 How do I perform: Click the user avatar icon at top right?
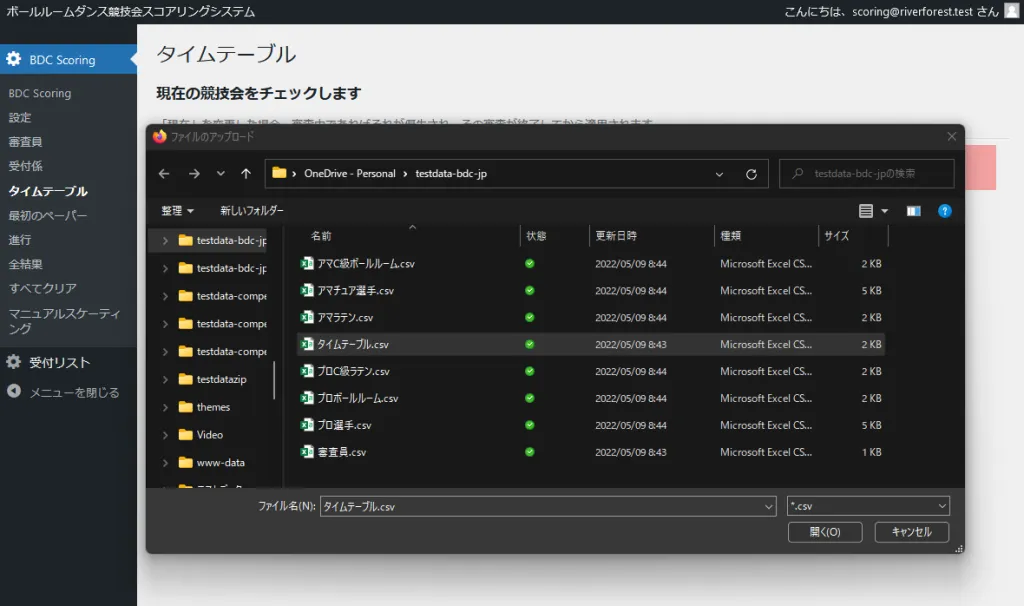coord(1012,11)
